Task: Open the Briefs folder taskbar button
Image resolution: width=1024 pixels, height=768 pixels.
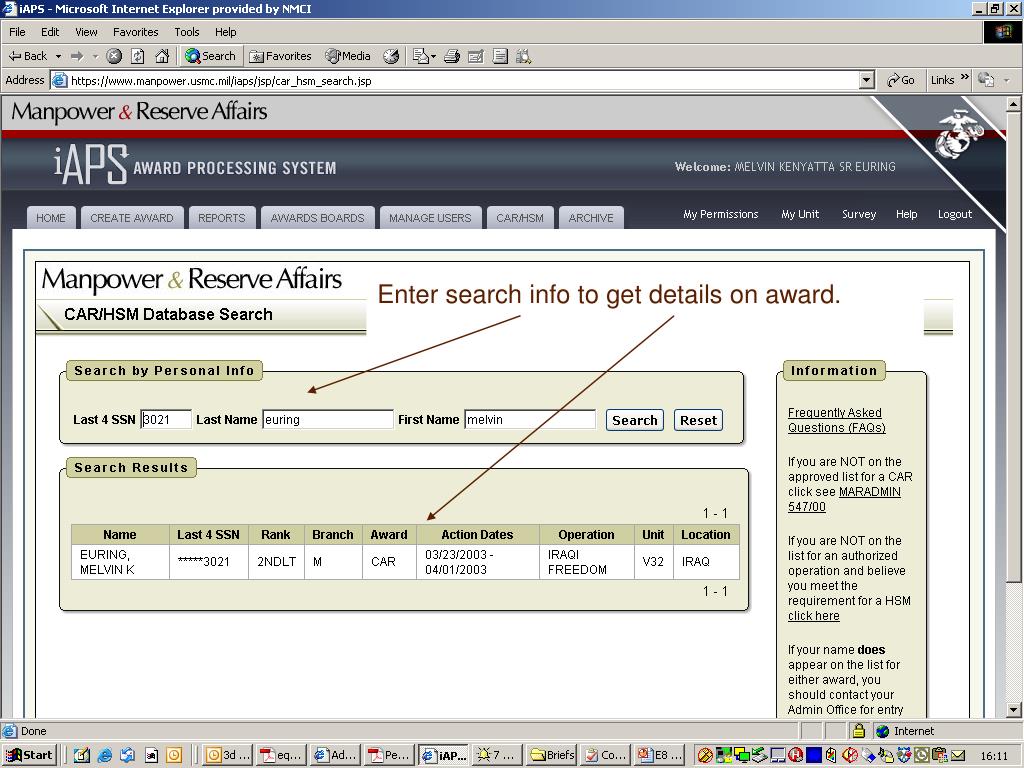Action: point(552,755)
